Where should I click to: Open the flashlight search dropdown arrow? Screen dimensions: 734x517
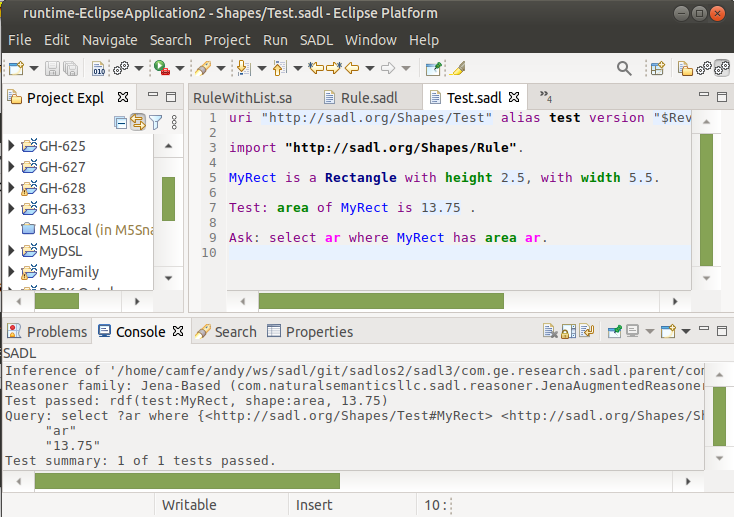[x=221, y=68]
